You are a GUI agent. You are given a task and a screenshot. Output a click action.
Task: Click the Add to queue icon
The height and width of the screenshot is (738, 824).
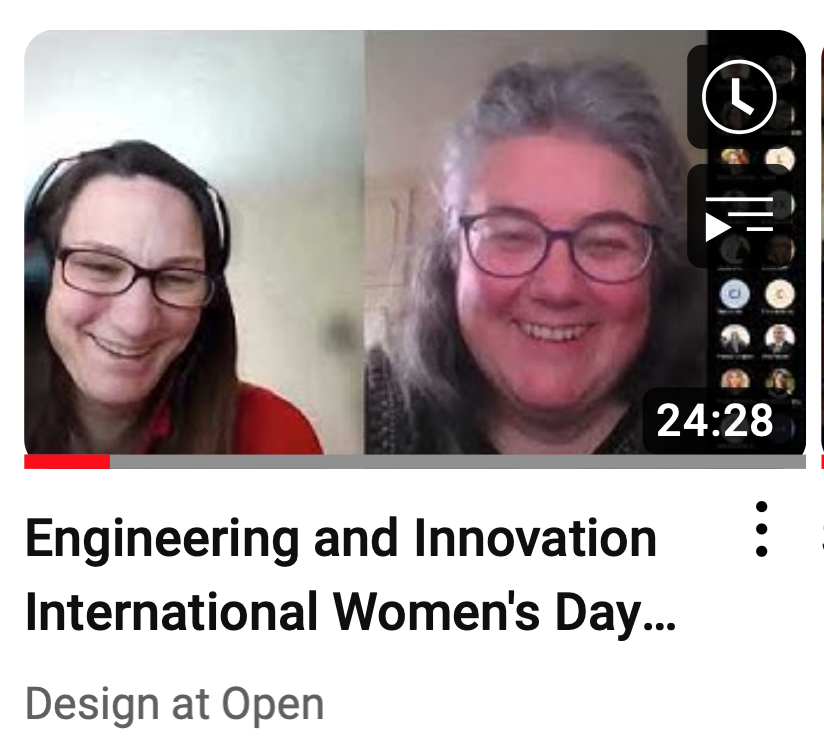click(739, 217)
